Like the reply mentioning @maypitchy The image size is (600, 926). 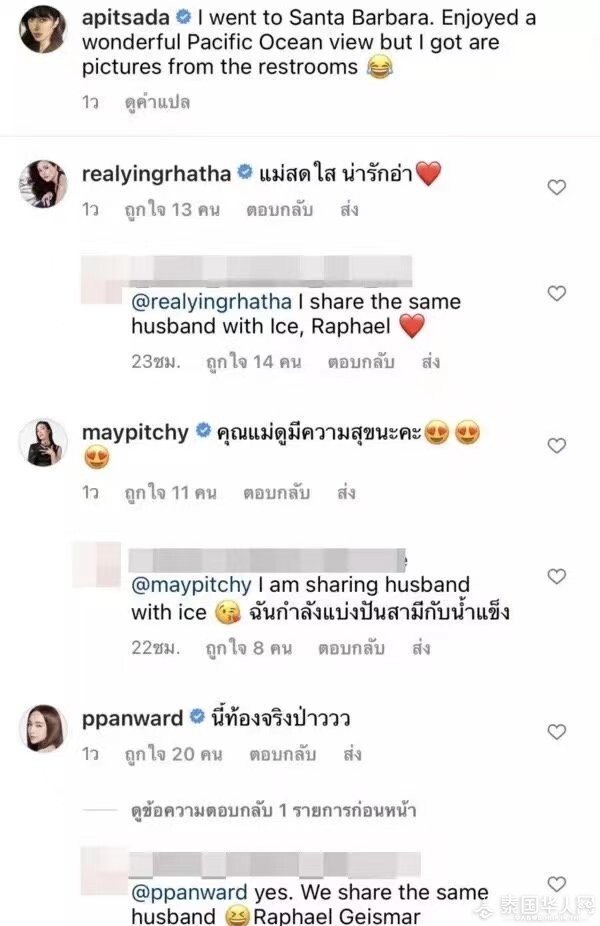[x=557, y=576]
